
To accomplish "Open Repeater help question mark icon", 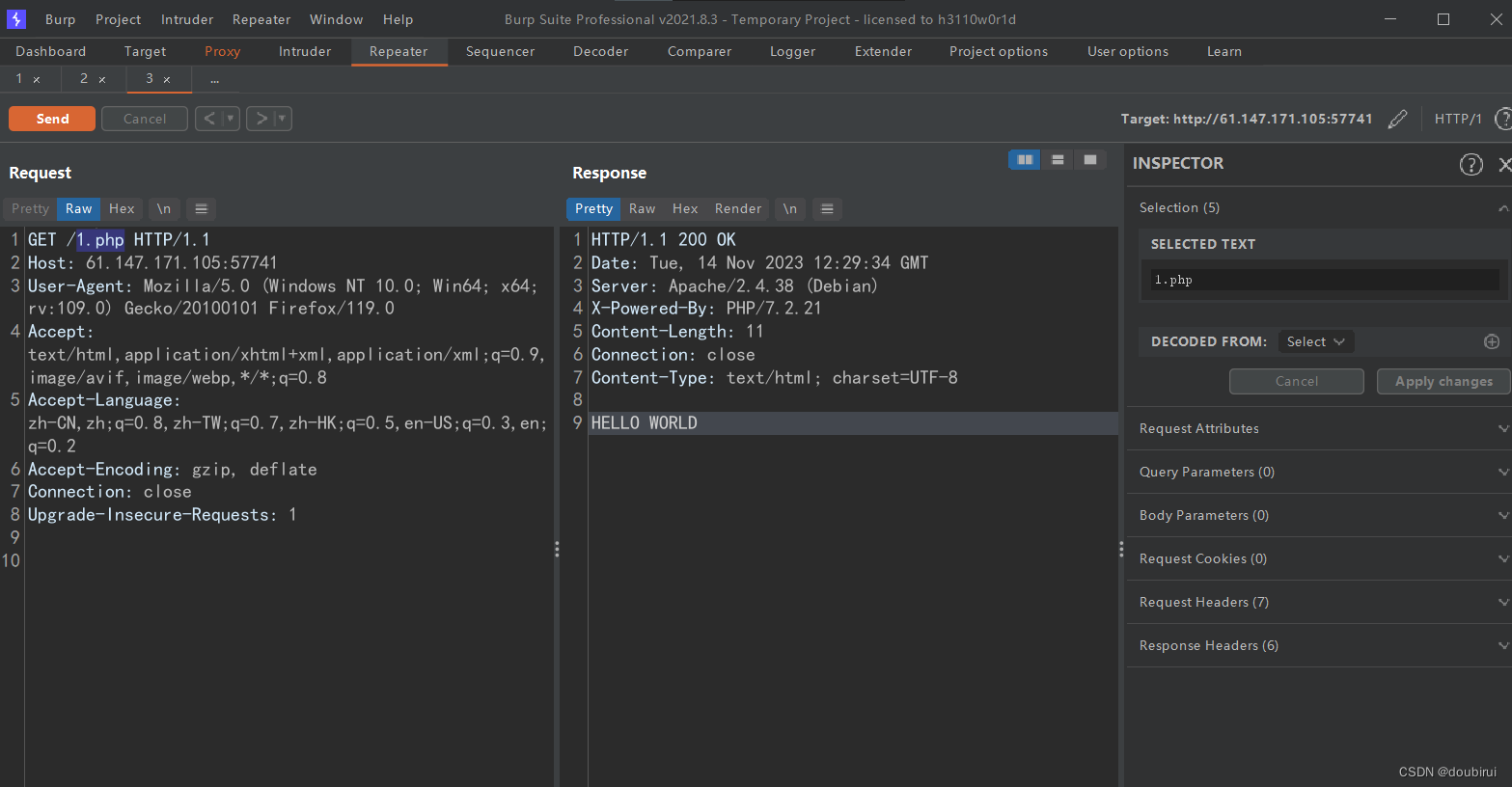I will pyautogui.click(x=1503, y=119).
